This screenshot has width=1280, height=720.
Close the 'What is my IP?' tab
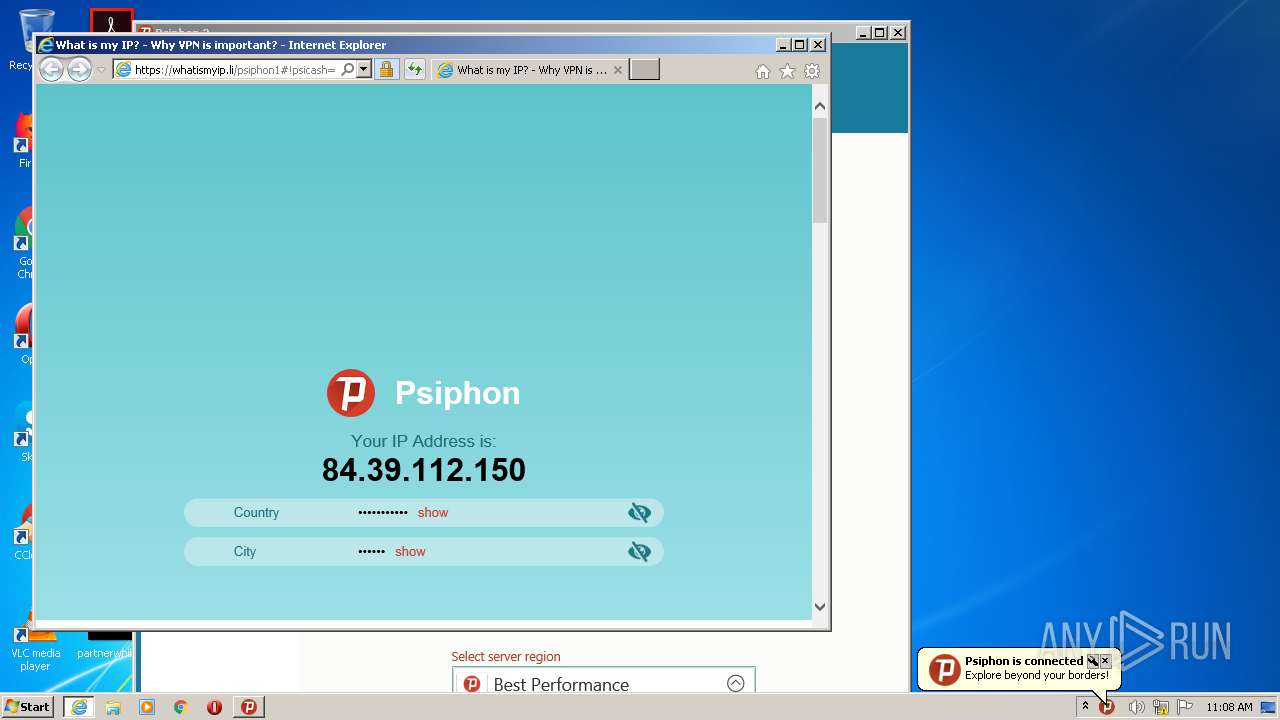(x=618, y=70)
